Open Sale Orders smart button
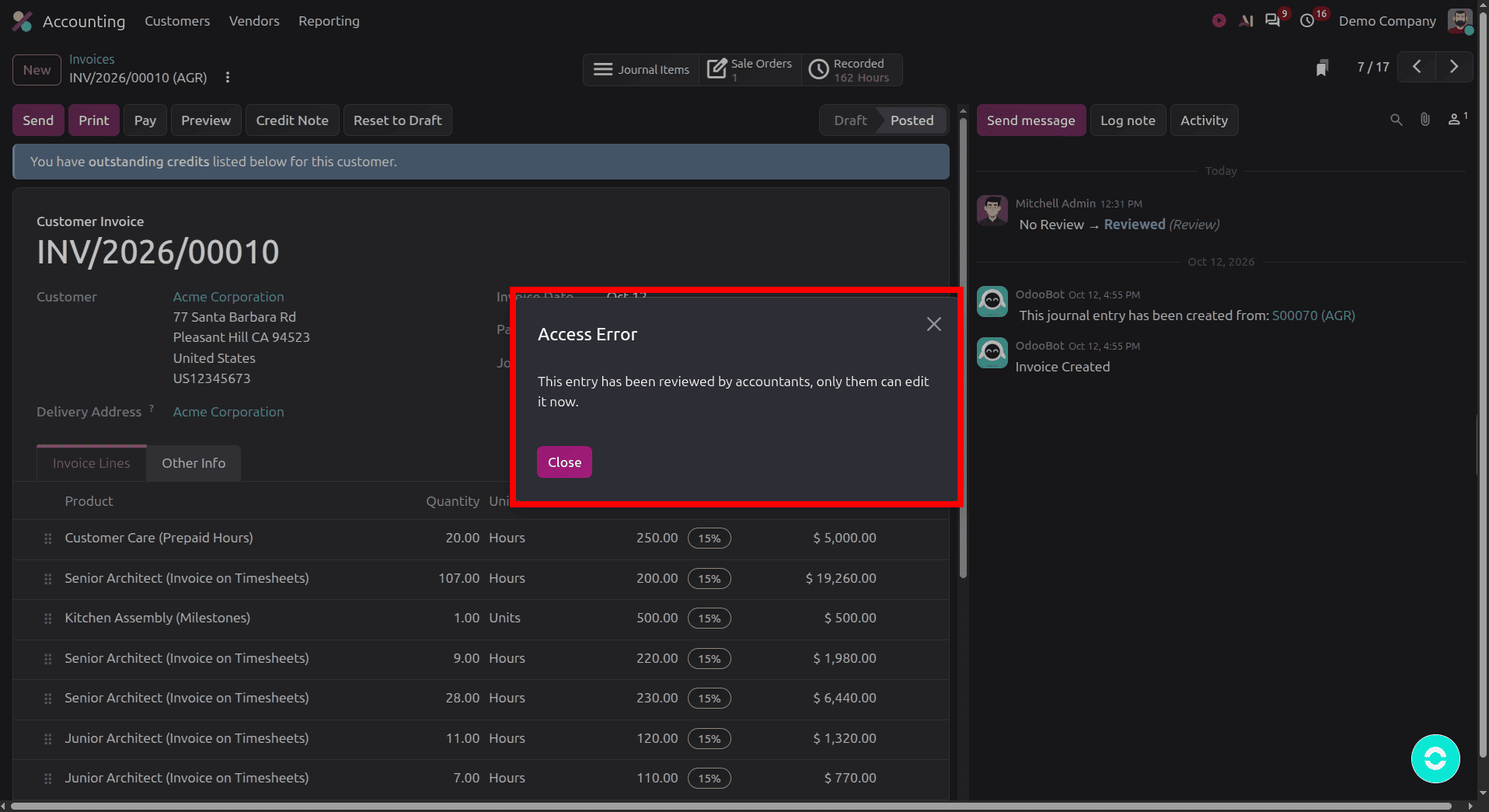The width and height of the screenshot is (1489, 812). click(750, 70)
